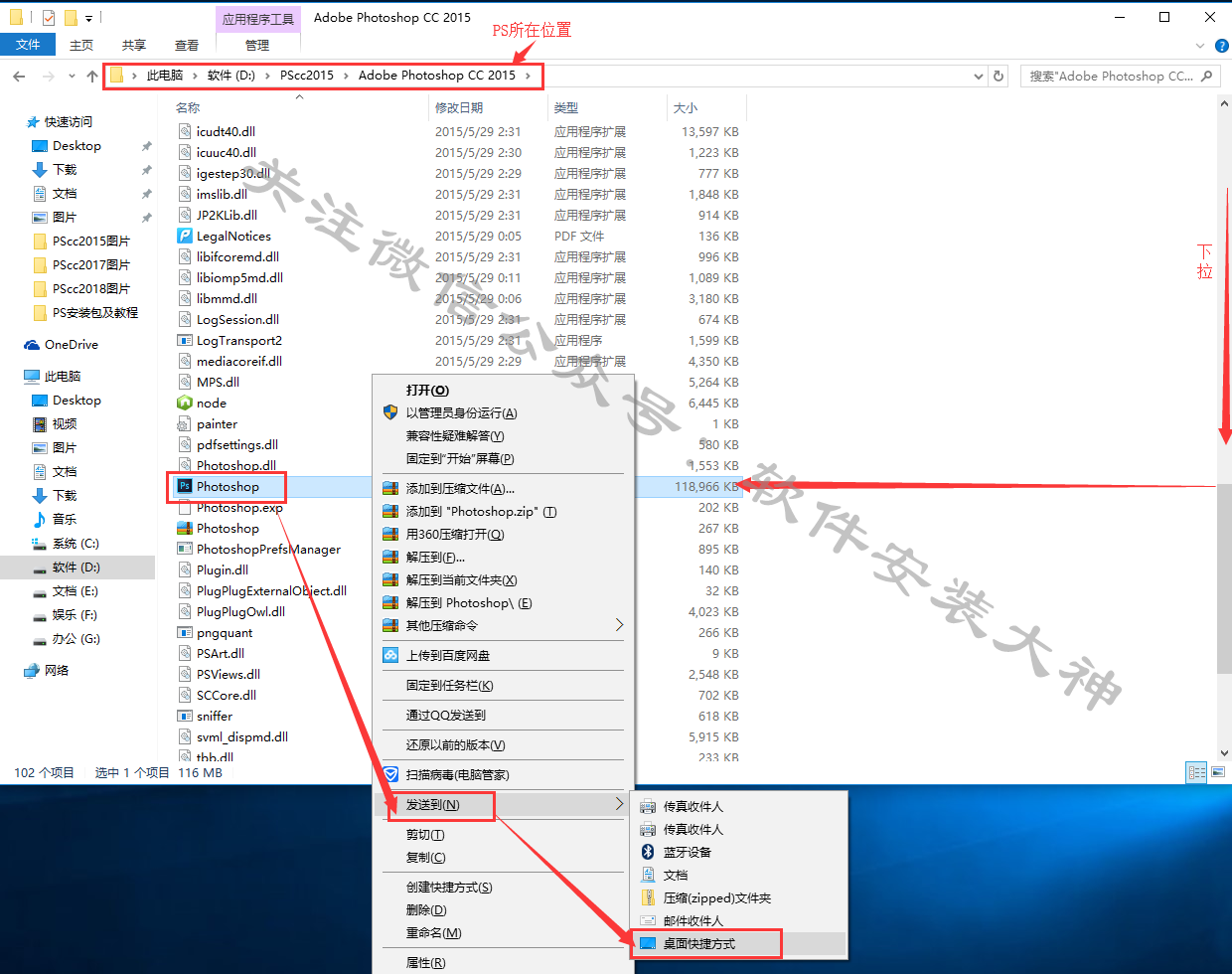Click the search magnifier icon
This screenshot has height=974, width=1232.
pos(1206,76)
